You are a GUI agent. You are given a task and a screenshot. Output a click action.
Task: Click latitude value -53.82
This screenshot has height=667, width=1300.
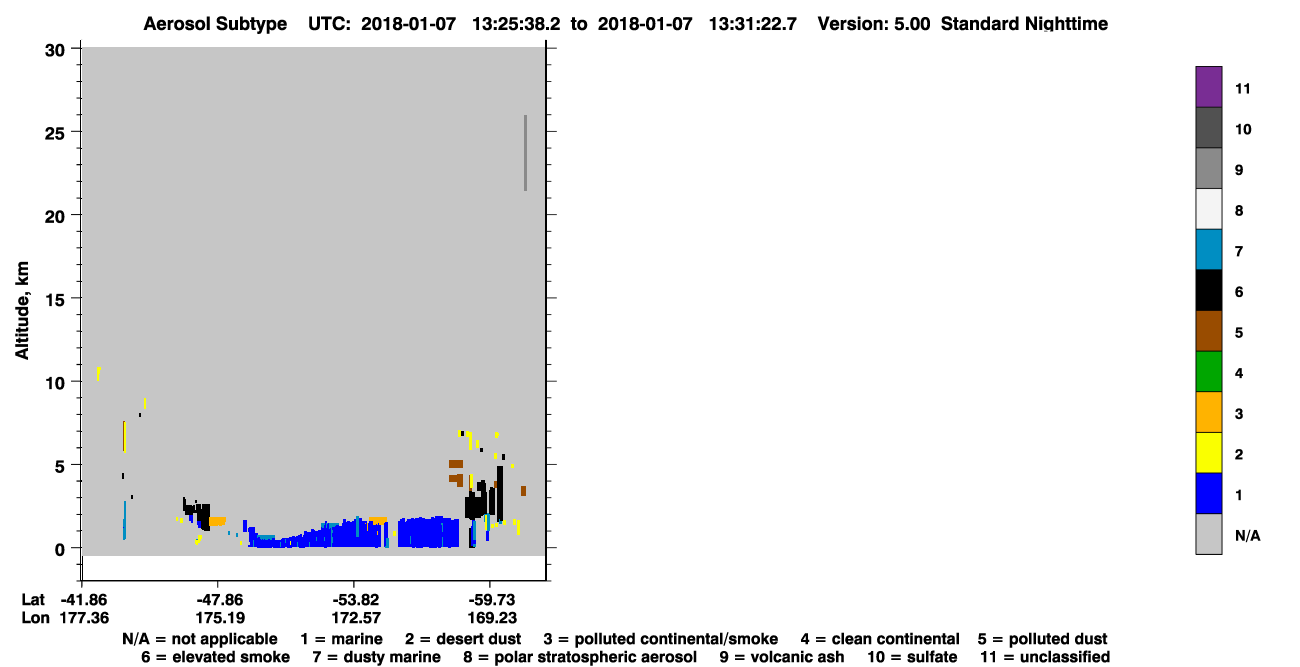pyautogui.click(x=354, y=599)
